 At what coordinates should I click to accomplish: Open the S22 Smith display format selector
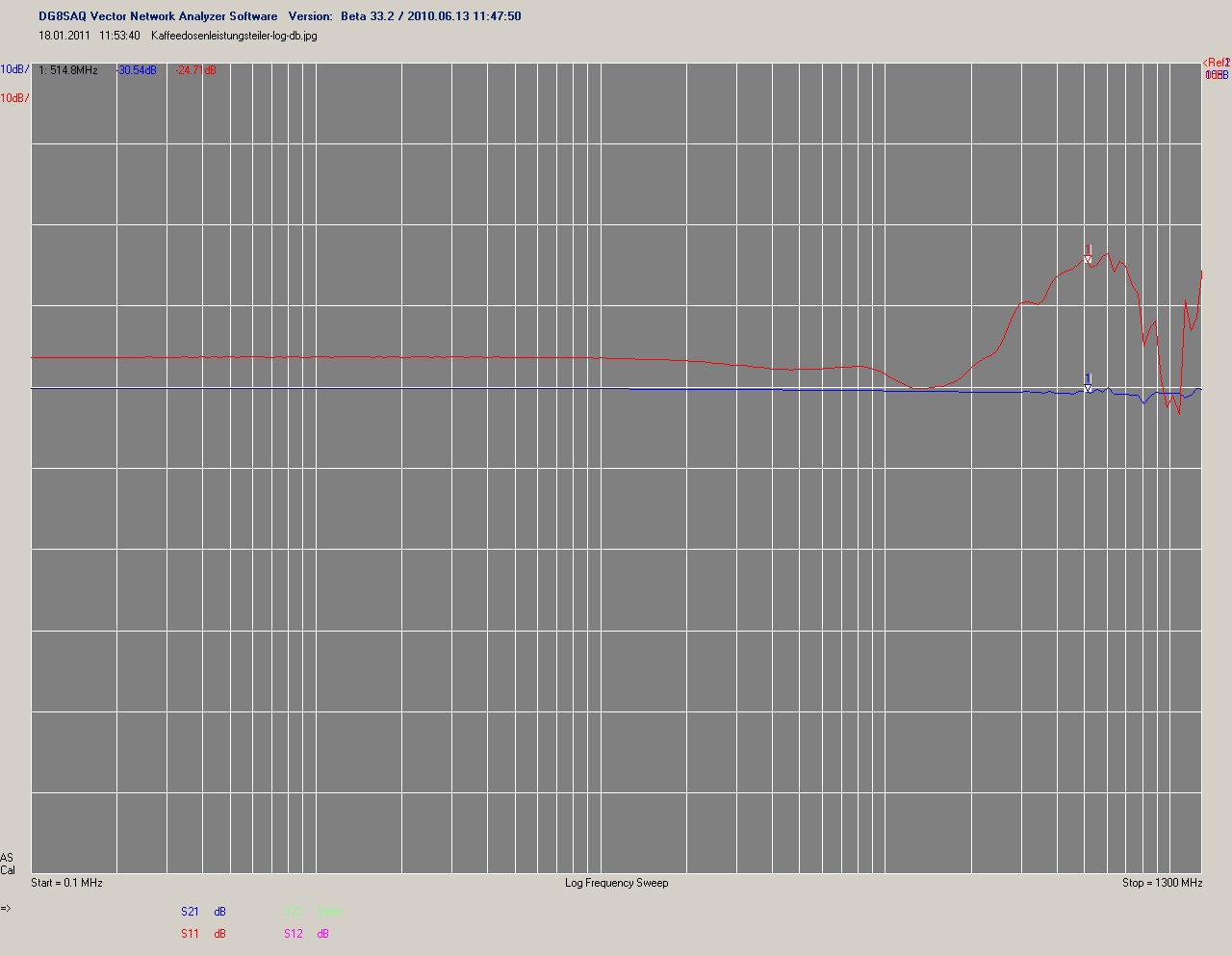coord(329,912)
